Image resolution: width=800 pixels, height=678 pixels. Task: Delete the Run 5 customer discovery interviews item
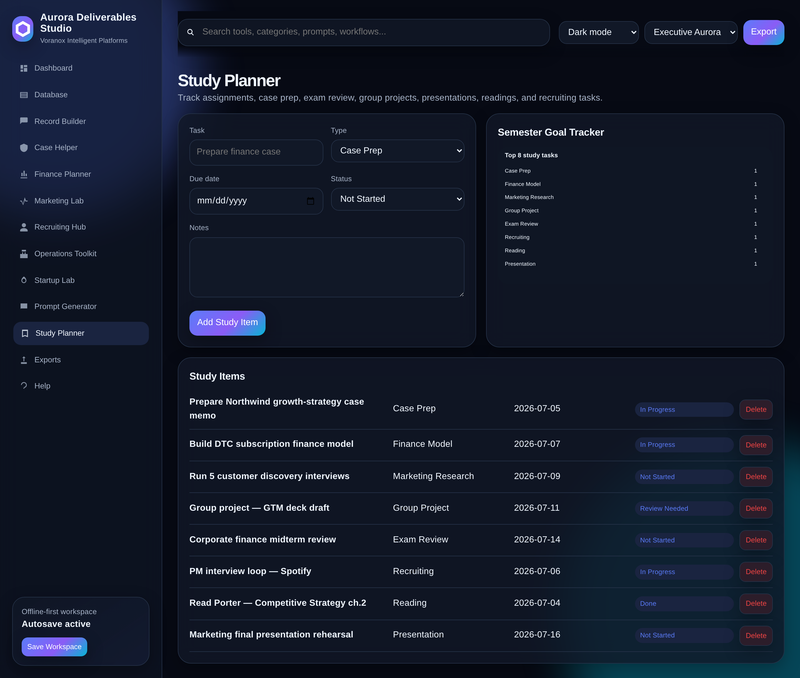point(756,477)
